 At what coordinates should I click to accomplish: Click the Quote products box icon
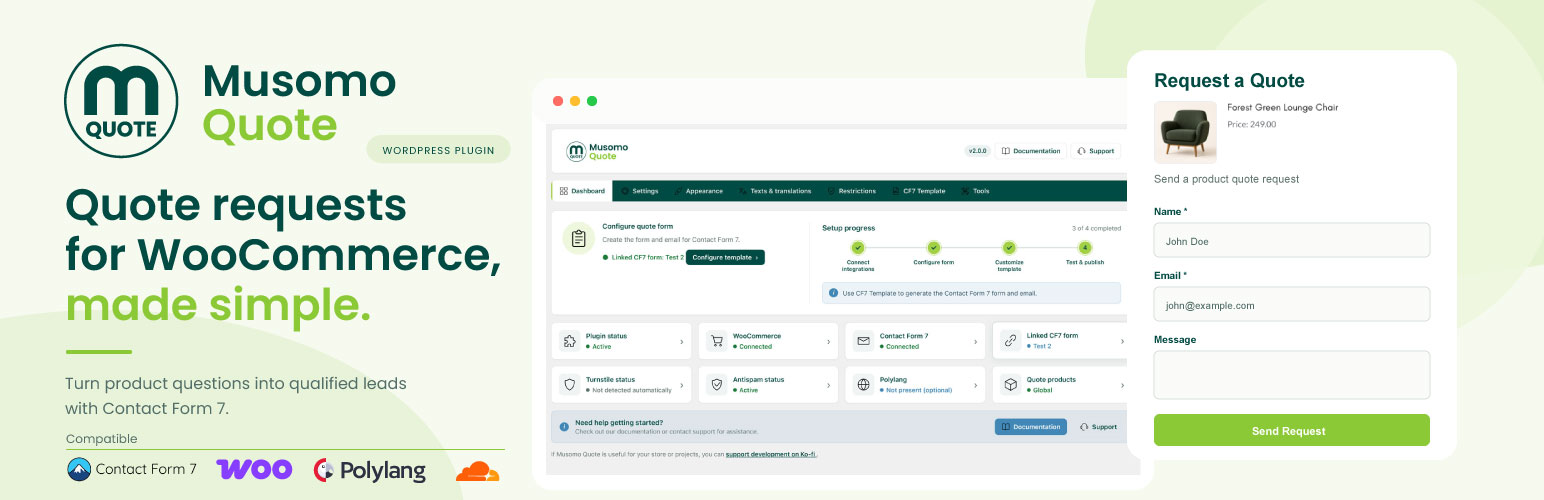pos(1010,385)
